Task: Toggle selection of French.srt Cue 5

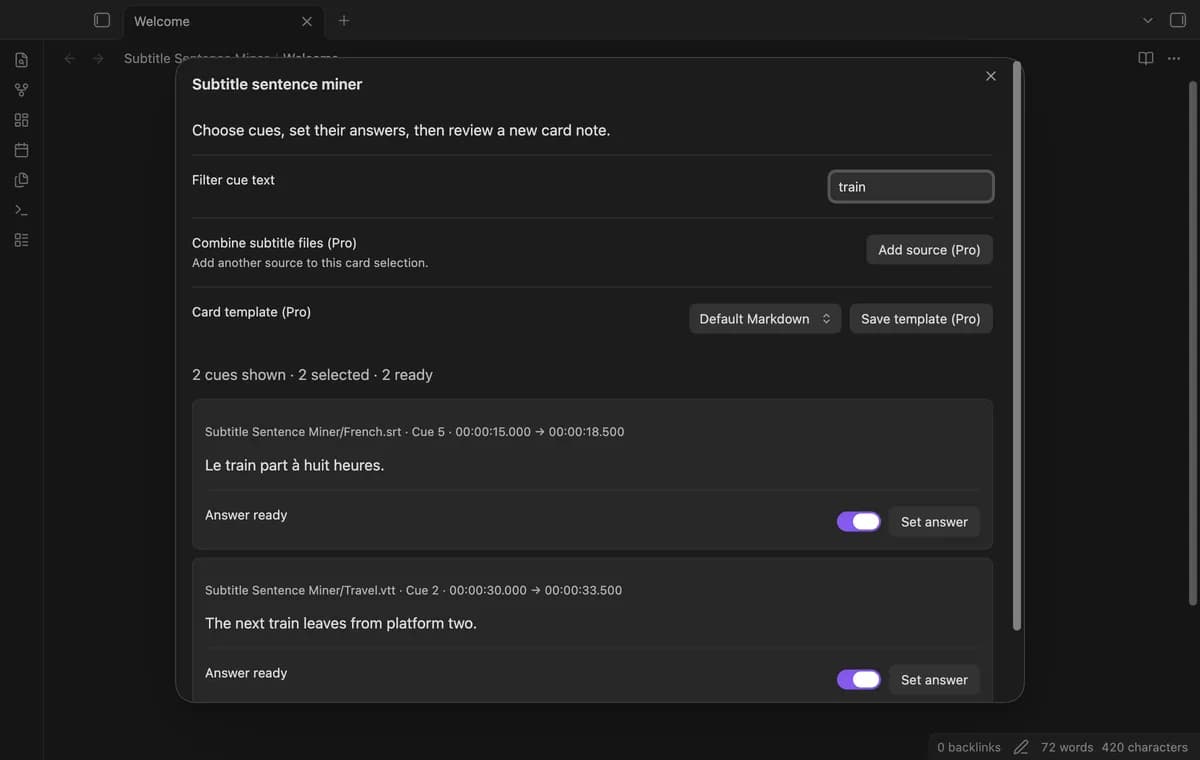Action: 858,522
